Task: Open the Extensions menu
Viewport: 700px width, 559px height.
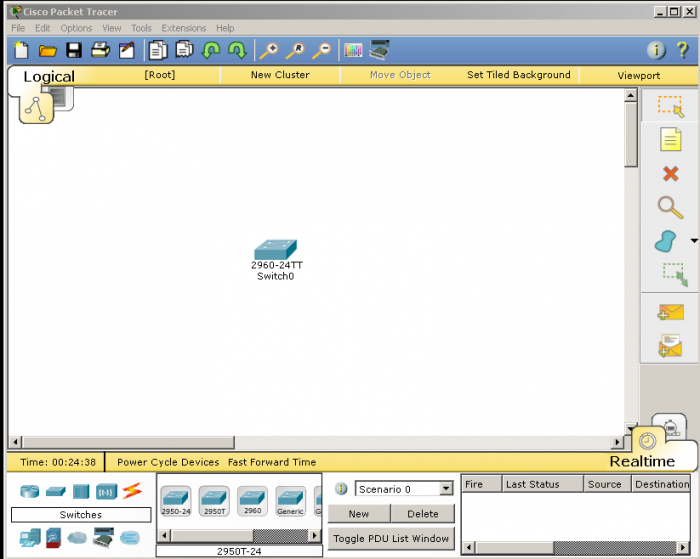Action: (184, 28)
